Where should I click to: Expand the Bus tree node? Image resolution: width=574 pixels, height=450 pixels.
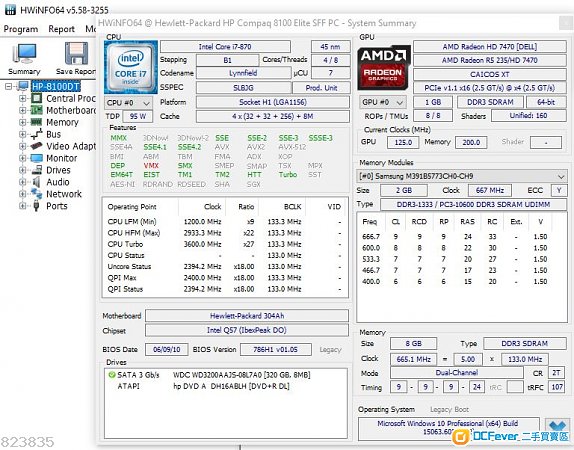click(22, 134)
